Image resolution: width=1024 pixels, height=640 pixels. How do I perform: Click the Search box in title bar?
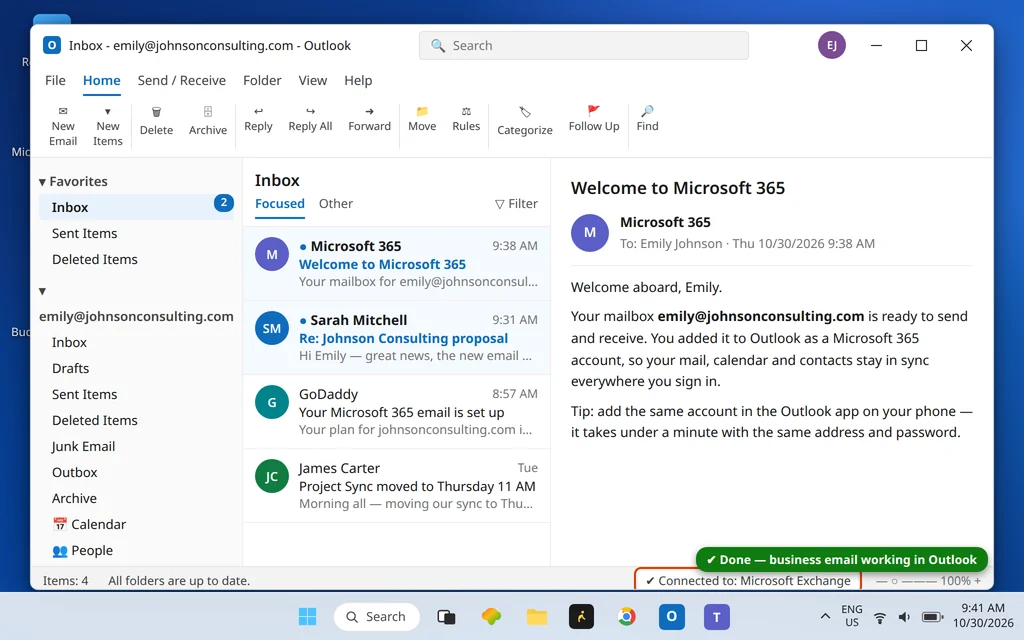(583, 46)
